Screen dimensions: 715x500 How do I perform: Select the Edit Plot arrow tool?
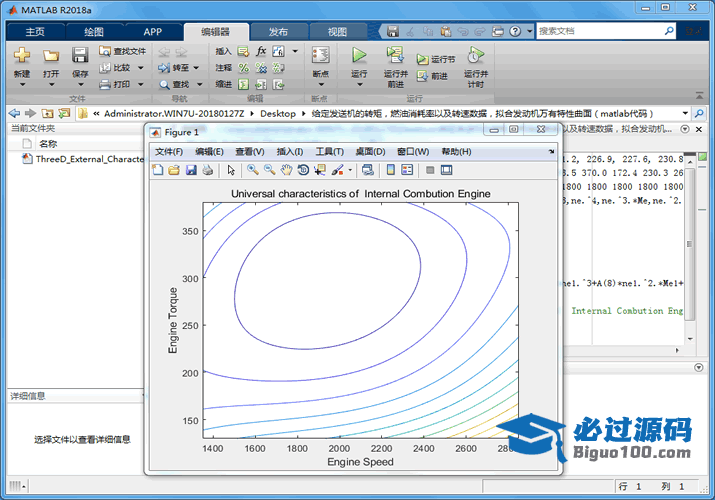coord(231,170)
